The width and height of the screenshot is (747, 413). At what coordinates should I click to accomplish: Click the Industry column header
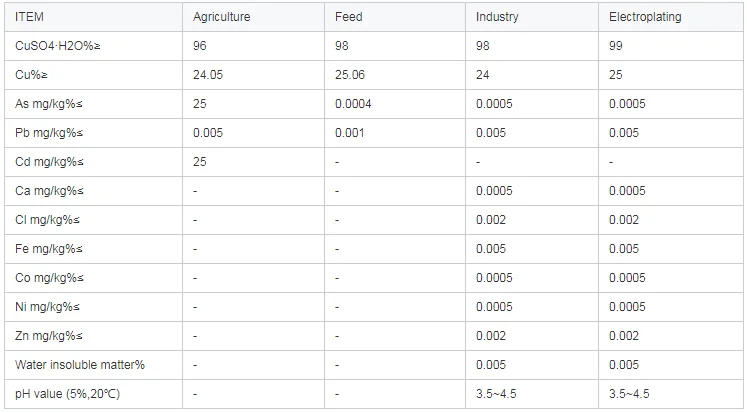pyautogui.click(x=498, y=17)
